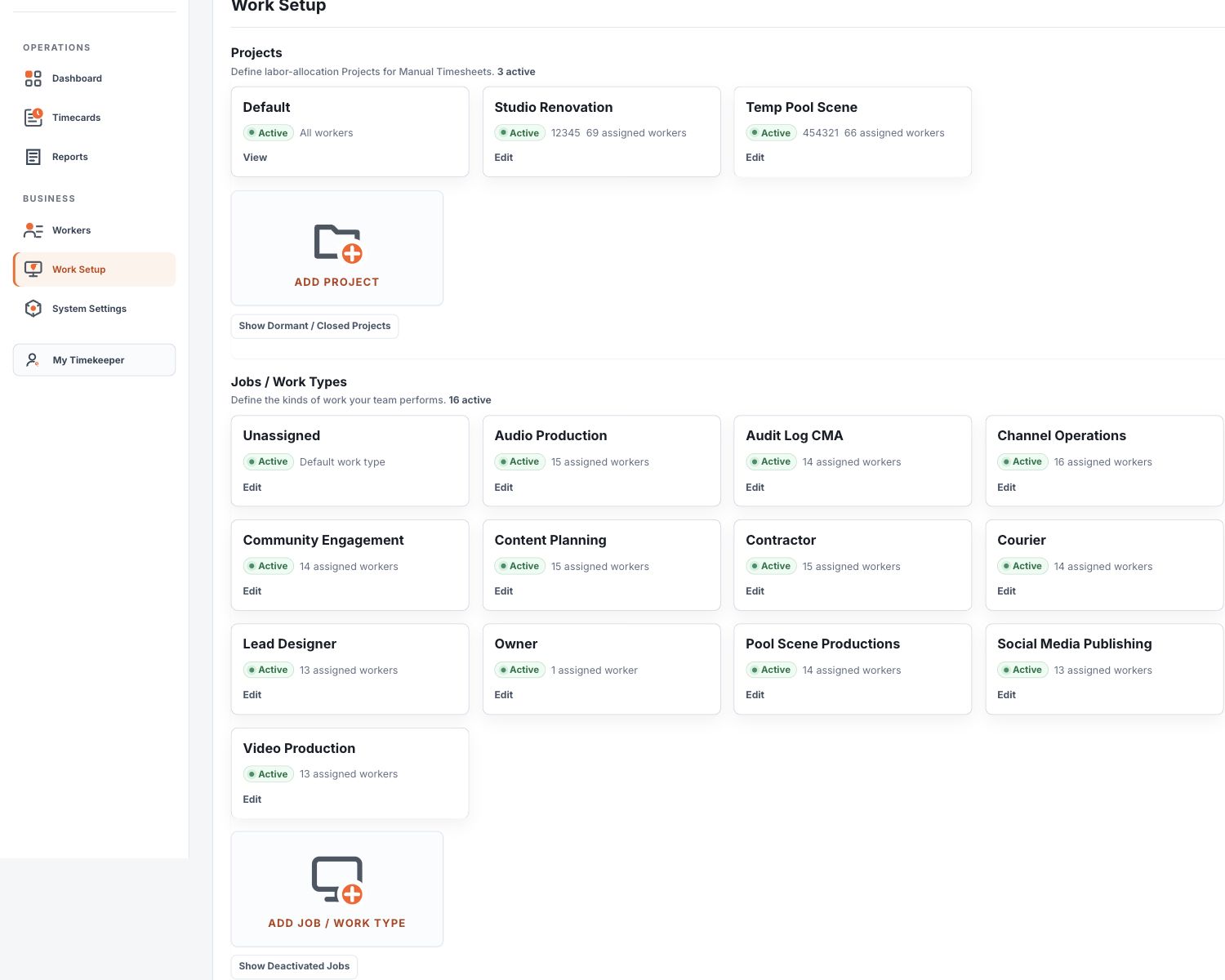
Task: Click 'Default work type' text
Action: [x=342, y=462]
